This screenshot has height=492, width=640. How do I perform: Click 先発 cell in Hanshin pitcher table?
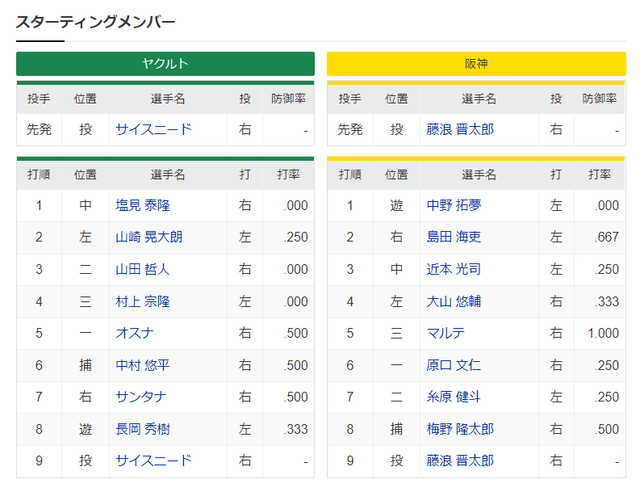pos(350,129)
